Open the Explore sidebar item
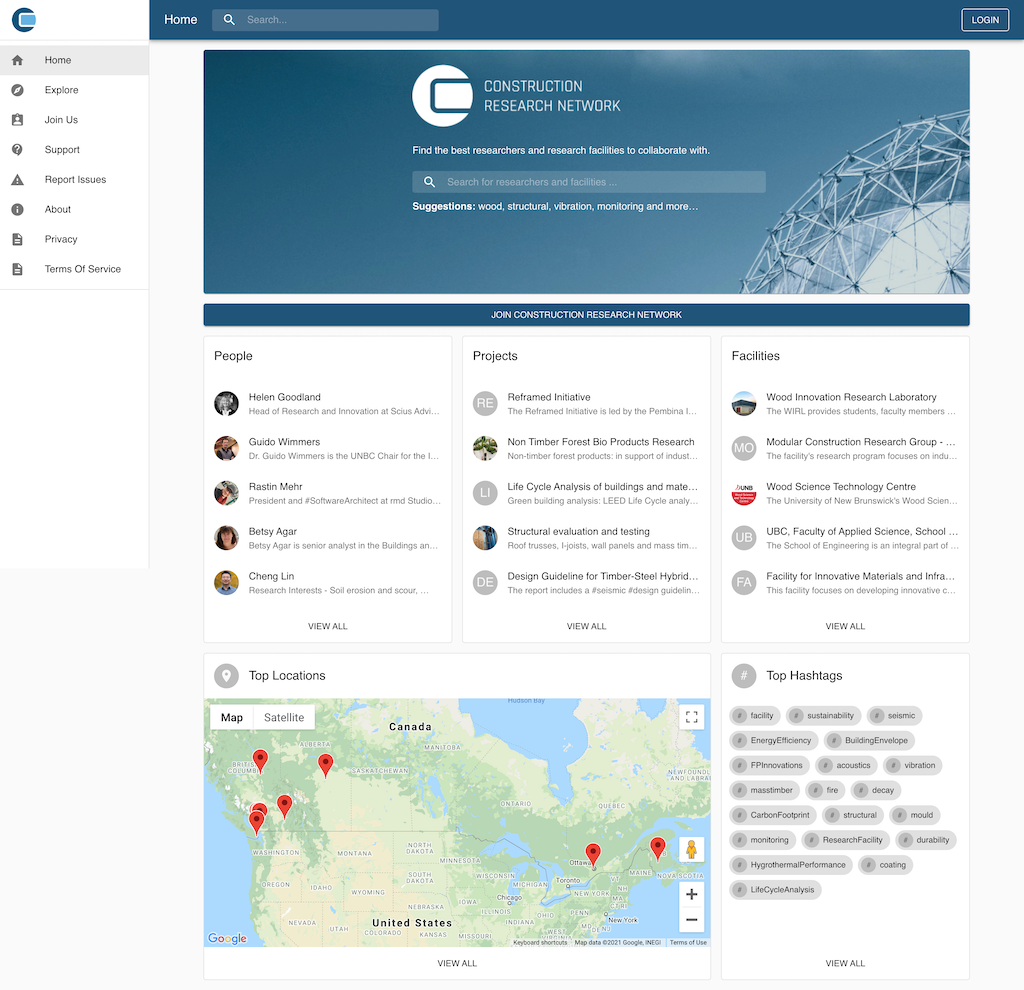Image resolution: width=1024 pixels, height=990 pixels. coord(74,90)
